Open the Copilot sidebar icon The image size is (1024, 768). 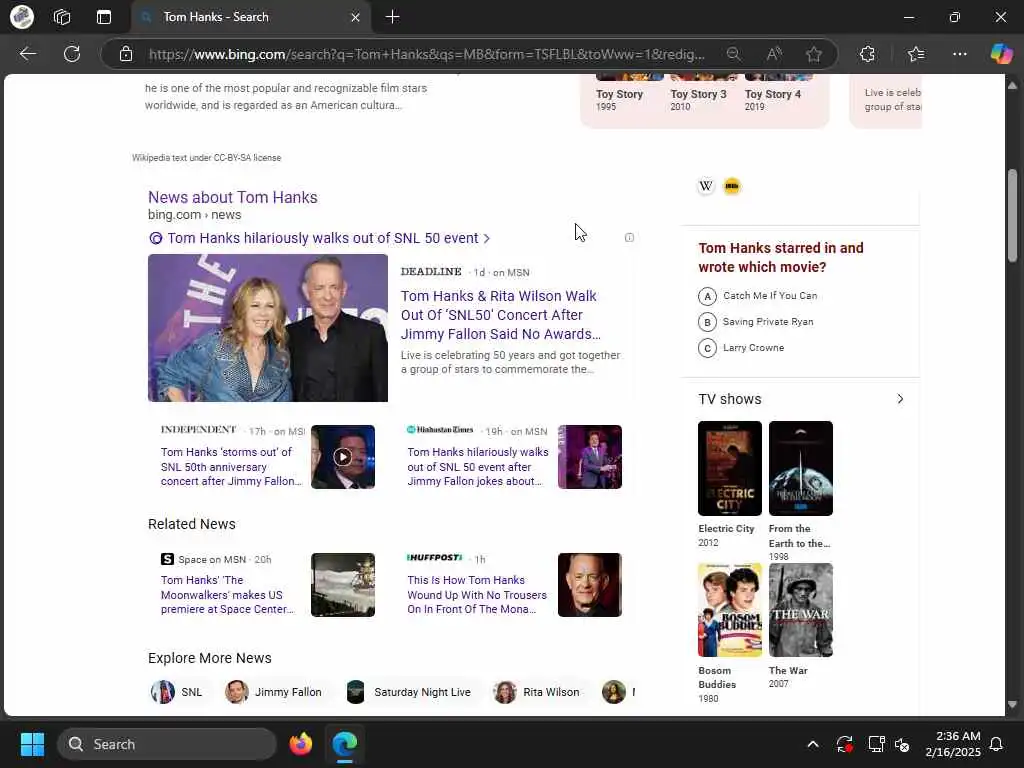click(x=1001, y=54)
